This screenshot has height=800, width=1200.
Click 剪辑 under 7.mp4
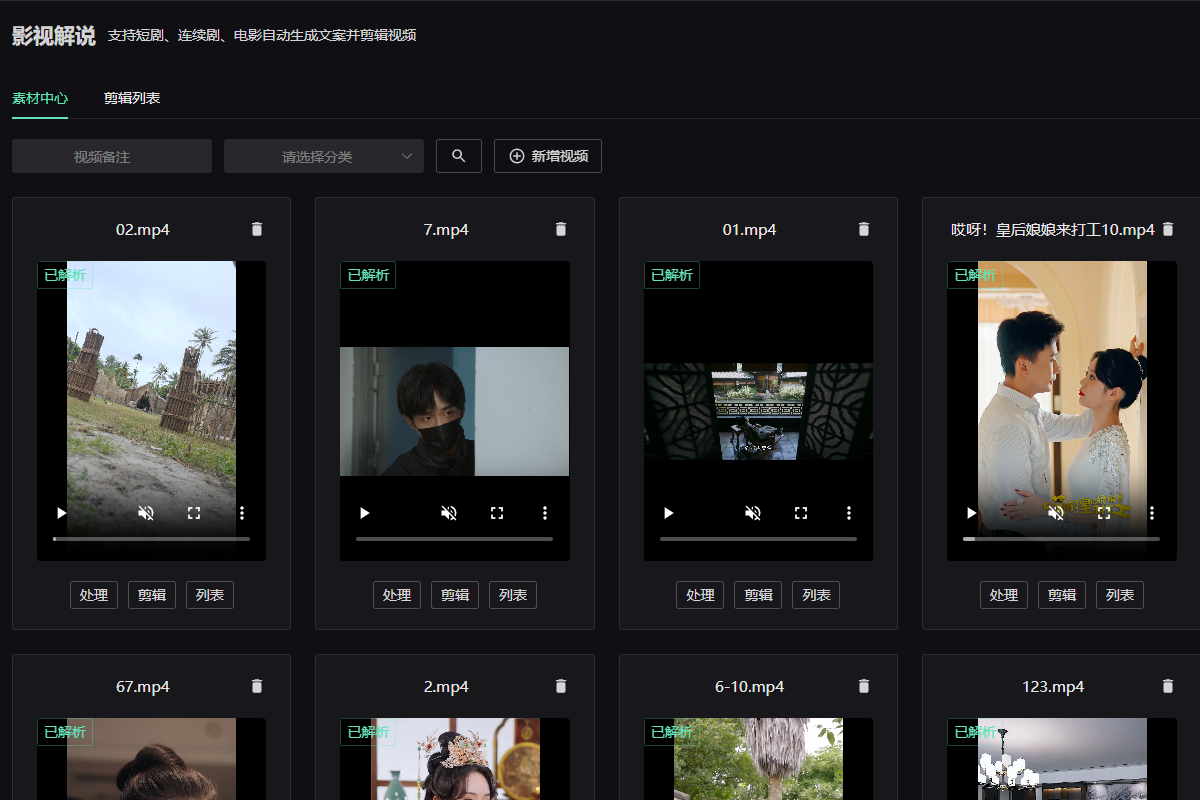[x=455, y=595]
